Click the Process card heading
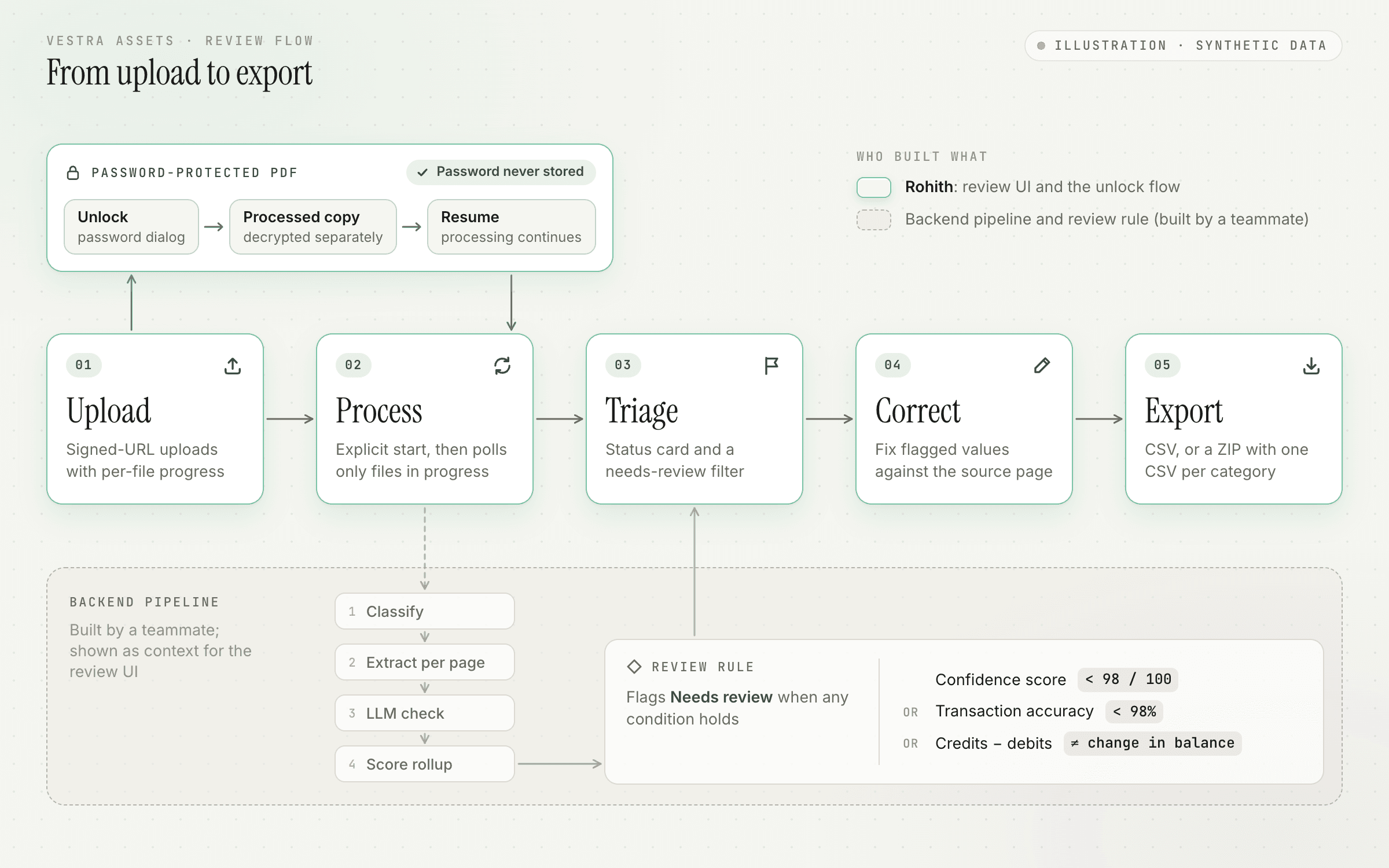Screen dimensions: 1389x868 [x=379, y=411]
